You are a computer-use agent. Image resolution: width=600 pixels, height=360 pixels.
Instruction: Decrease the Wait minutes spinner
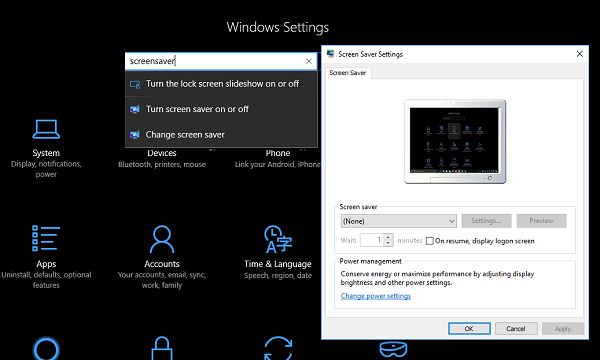388,243
